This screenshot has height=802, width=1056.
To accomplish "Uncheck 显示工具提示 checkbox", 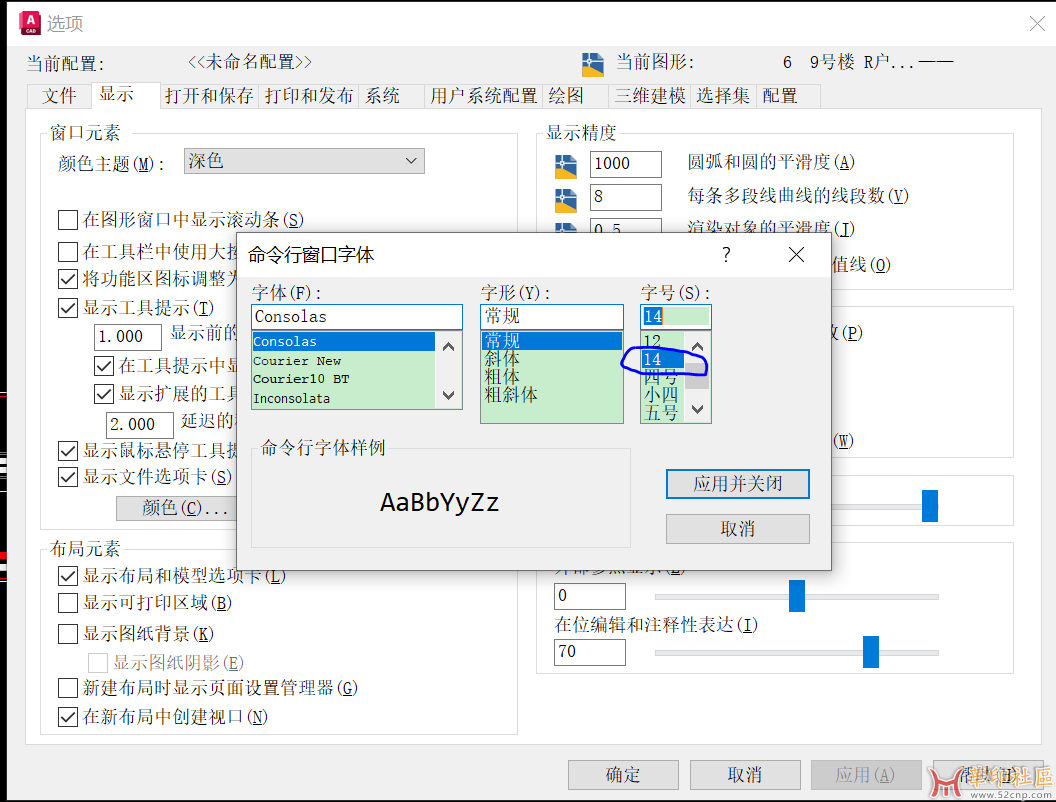I will pyautogui.click(x=67, y=308).
